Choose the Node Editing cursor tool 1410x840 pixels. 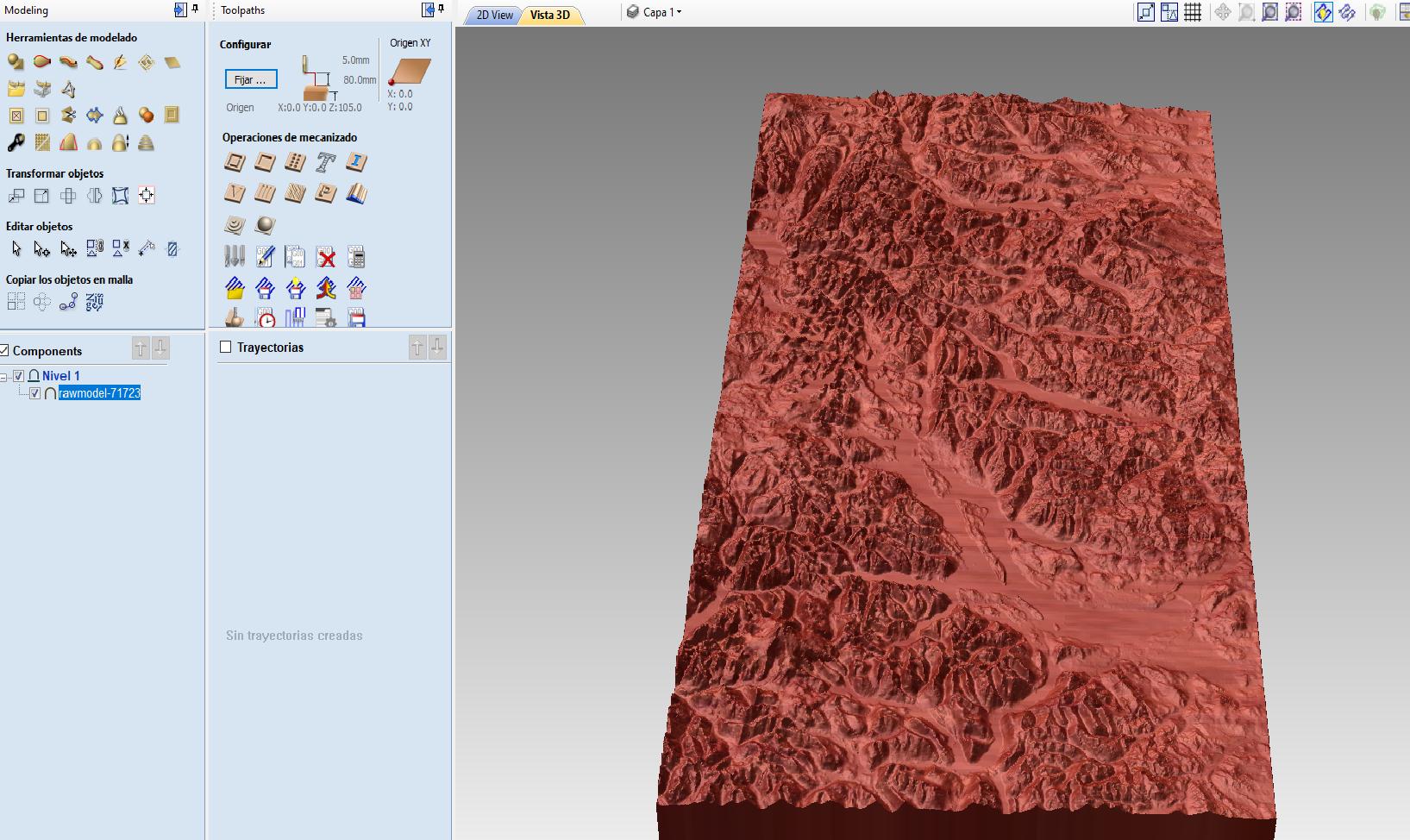point(42,249)
